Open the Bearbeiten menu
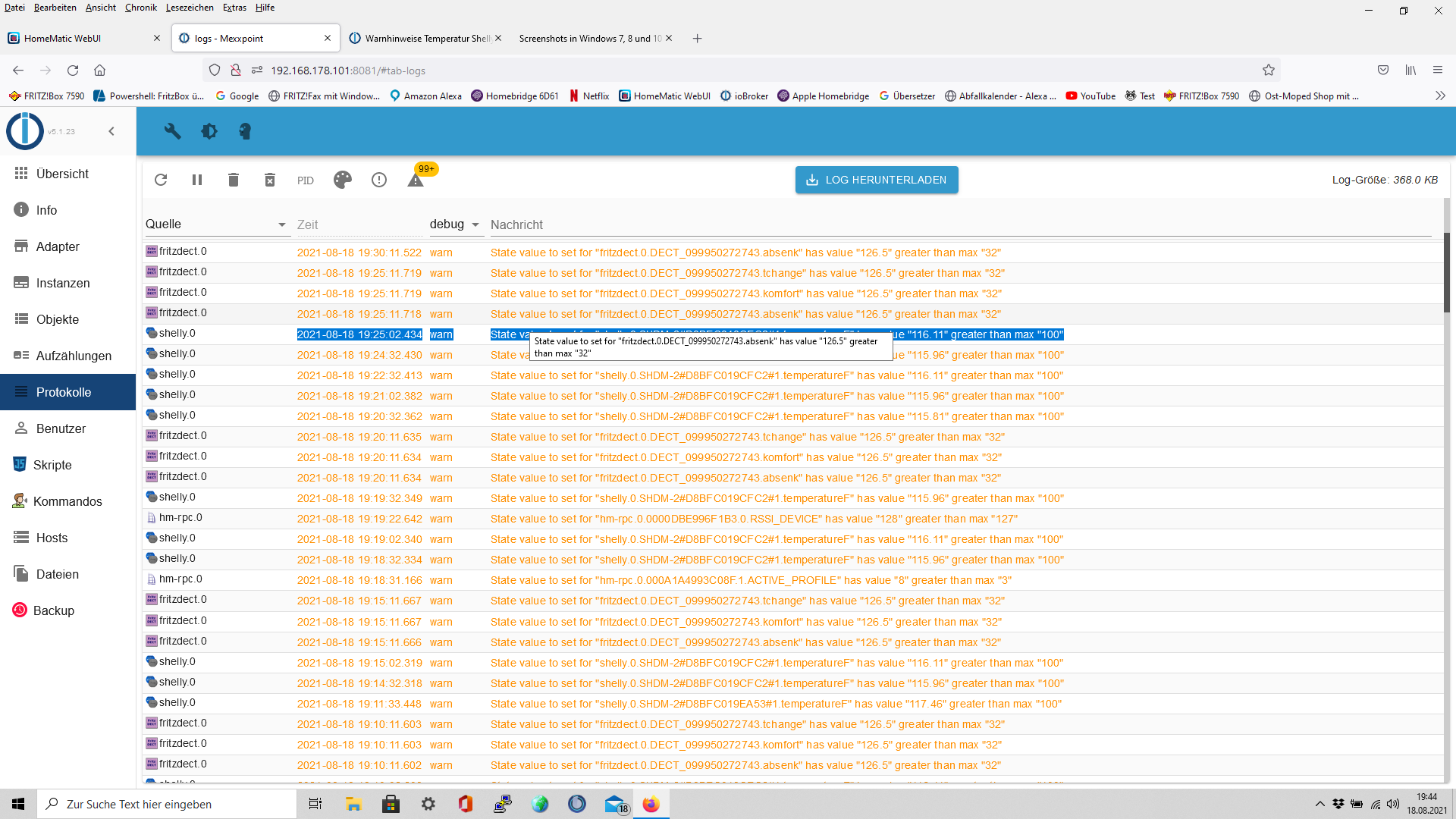The image size is (1456, 819). pyautogui.click(x=55, y=8)
